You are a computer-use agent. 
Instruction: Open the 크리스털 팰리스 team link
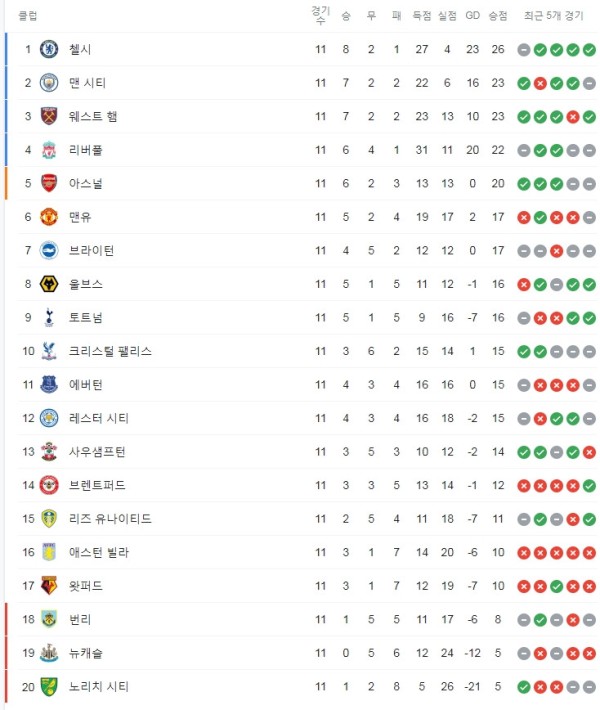tap(110, 351)
